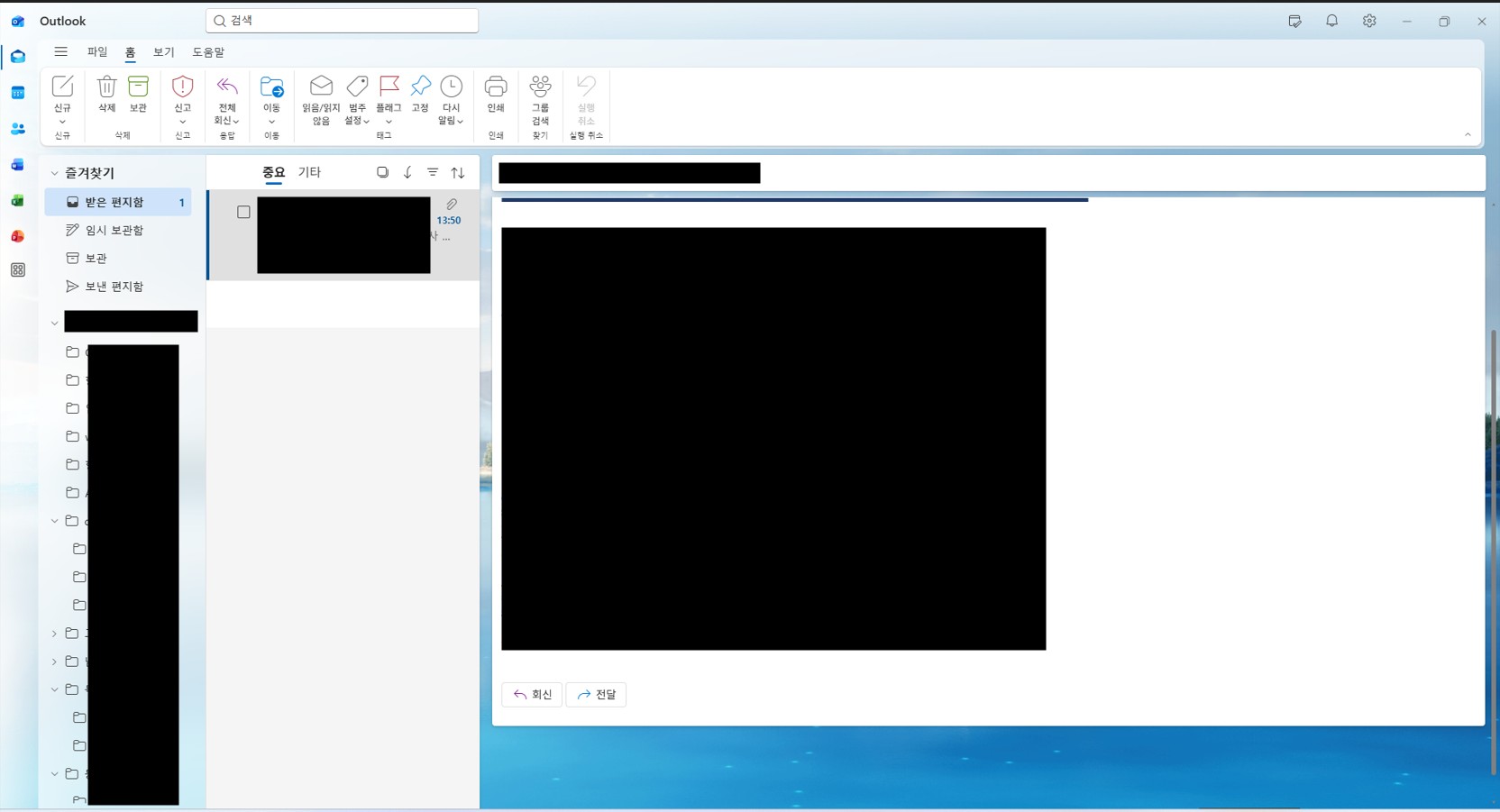Image resolution: width=1500 pixels, height=812 pixels.
Task: Switch to the 보기 ribbon tab
Action: click(164, 52)
